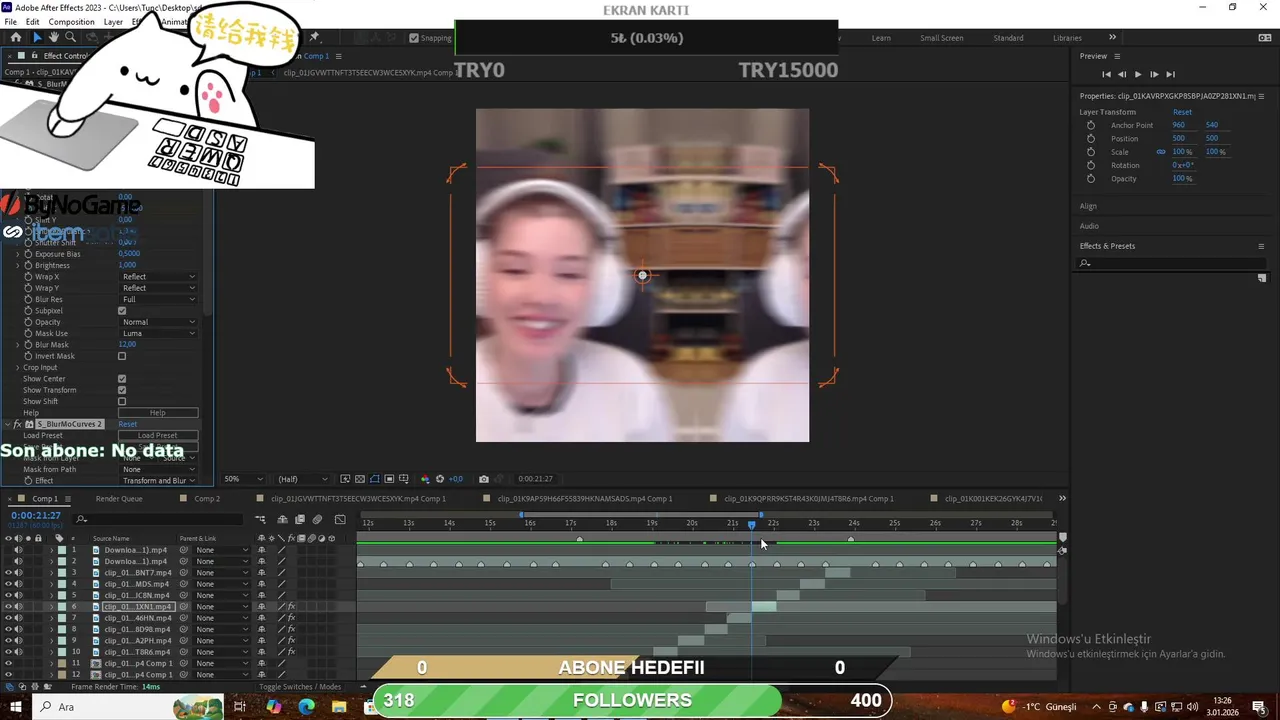Open Effects & Presets panel menu
The image size is (1280, 720).
pos(1261,246)
